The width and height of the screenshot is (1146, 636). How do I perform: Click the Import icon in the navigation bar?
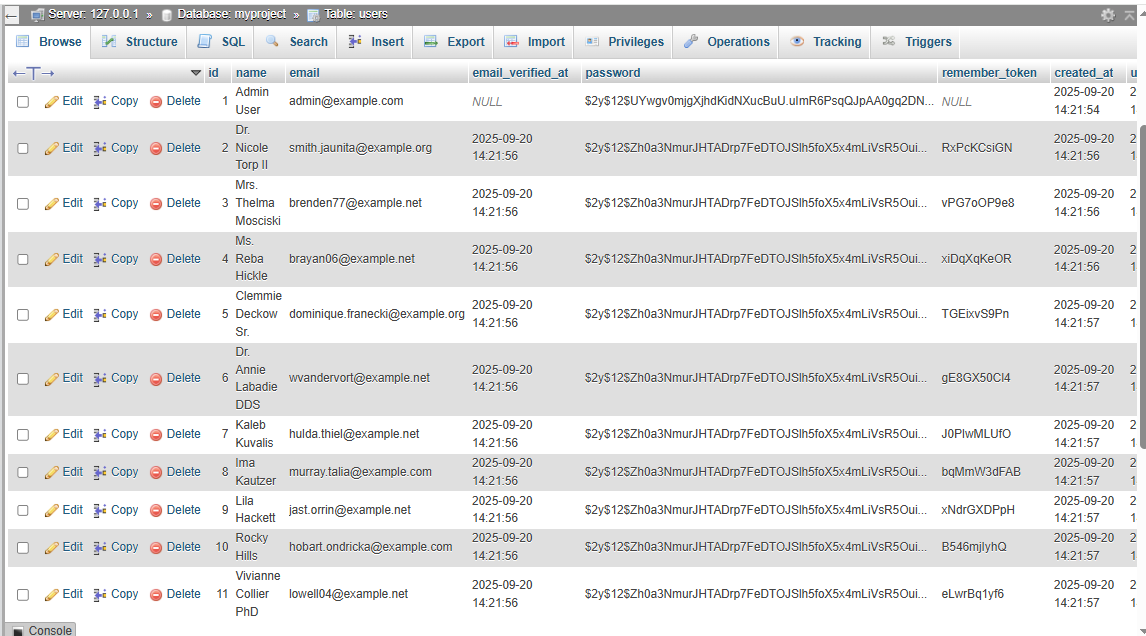[512, 41]
